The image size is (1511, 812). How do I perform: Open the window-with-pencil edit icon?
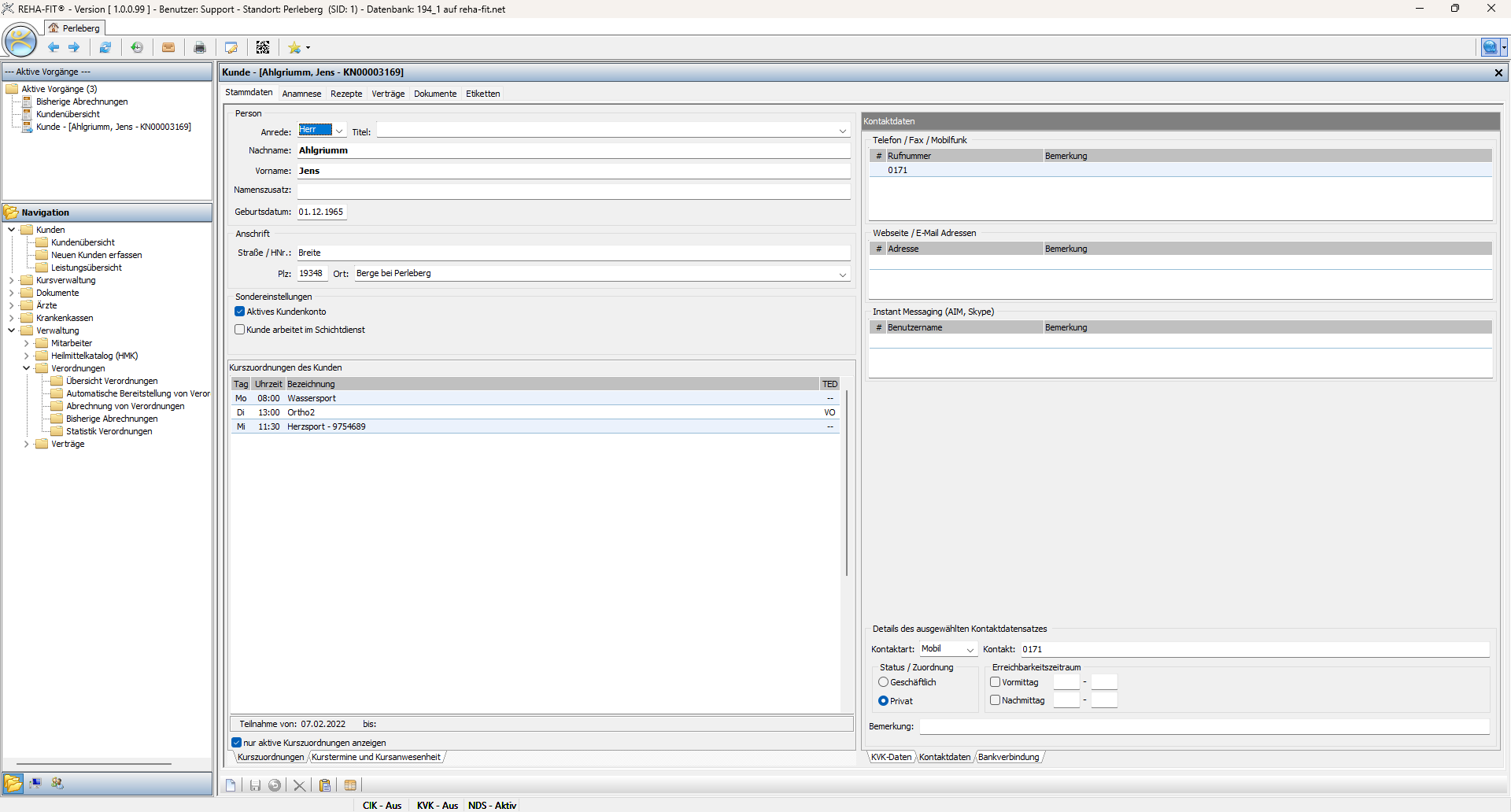[231, 47]
